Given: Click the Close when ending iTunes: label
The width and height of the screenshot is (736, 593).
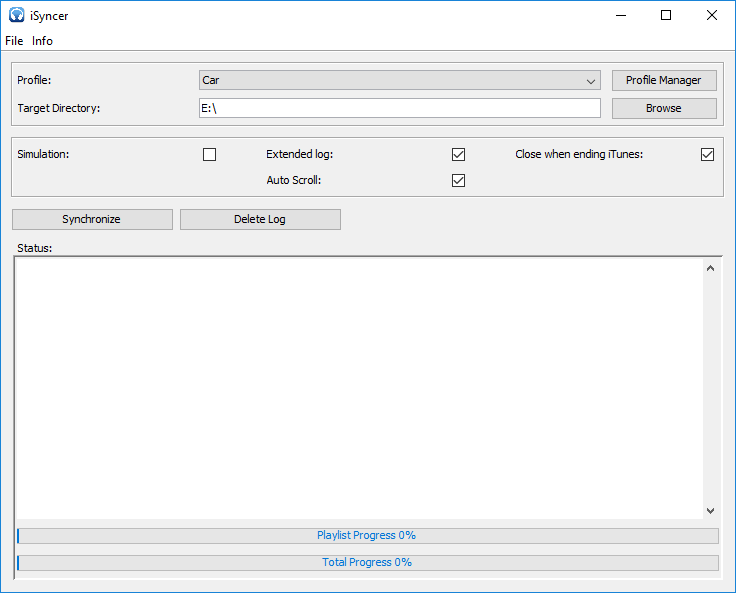Looking at the screenshot, I should point(579,154).
